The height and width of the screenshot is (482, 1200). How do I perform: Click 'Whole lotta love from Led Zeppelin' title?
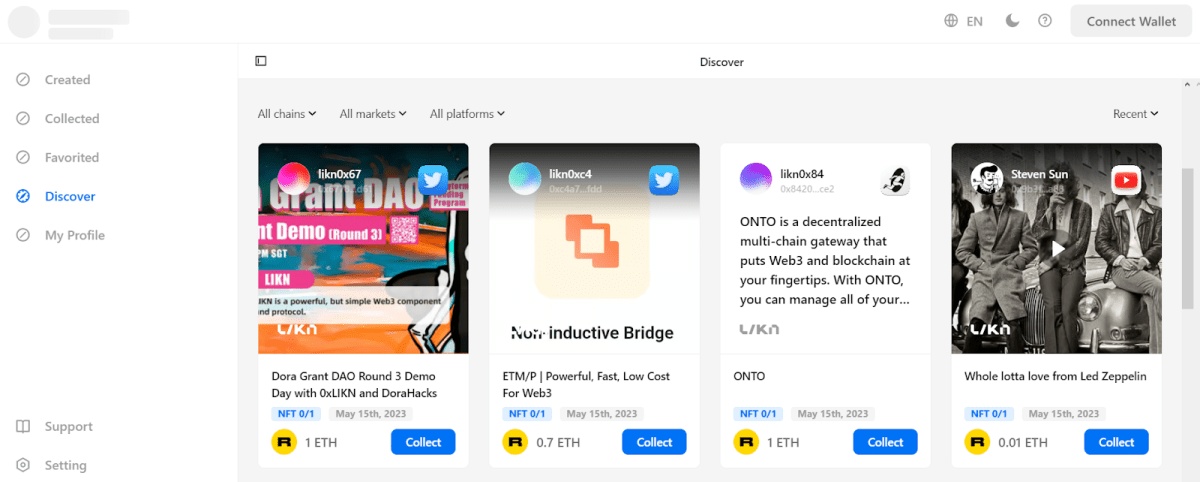1055,377
